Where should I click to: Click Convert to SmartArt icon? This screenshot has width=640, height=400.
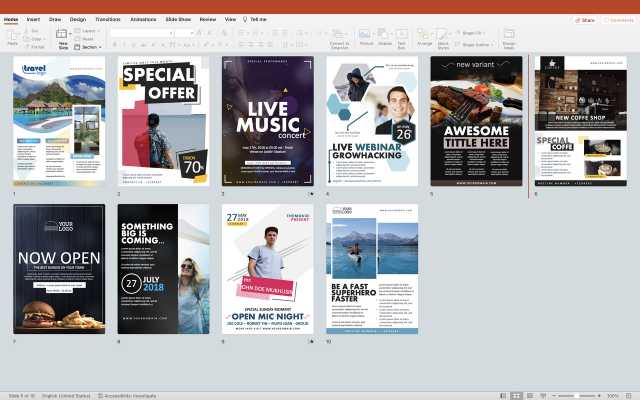click(x=340, y=36)
